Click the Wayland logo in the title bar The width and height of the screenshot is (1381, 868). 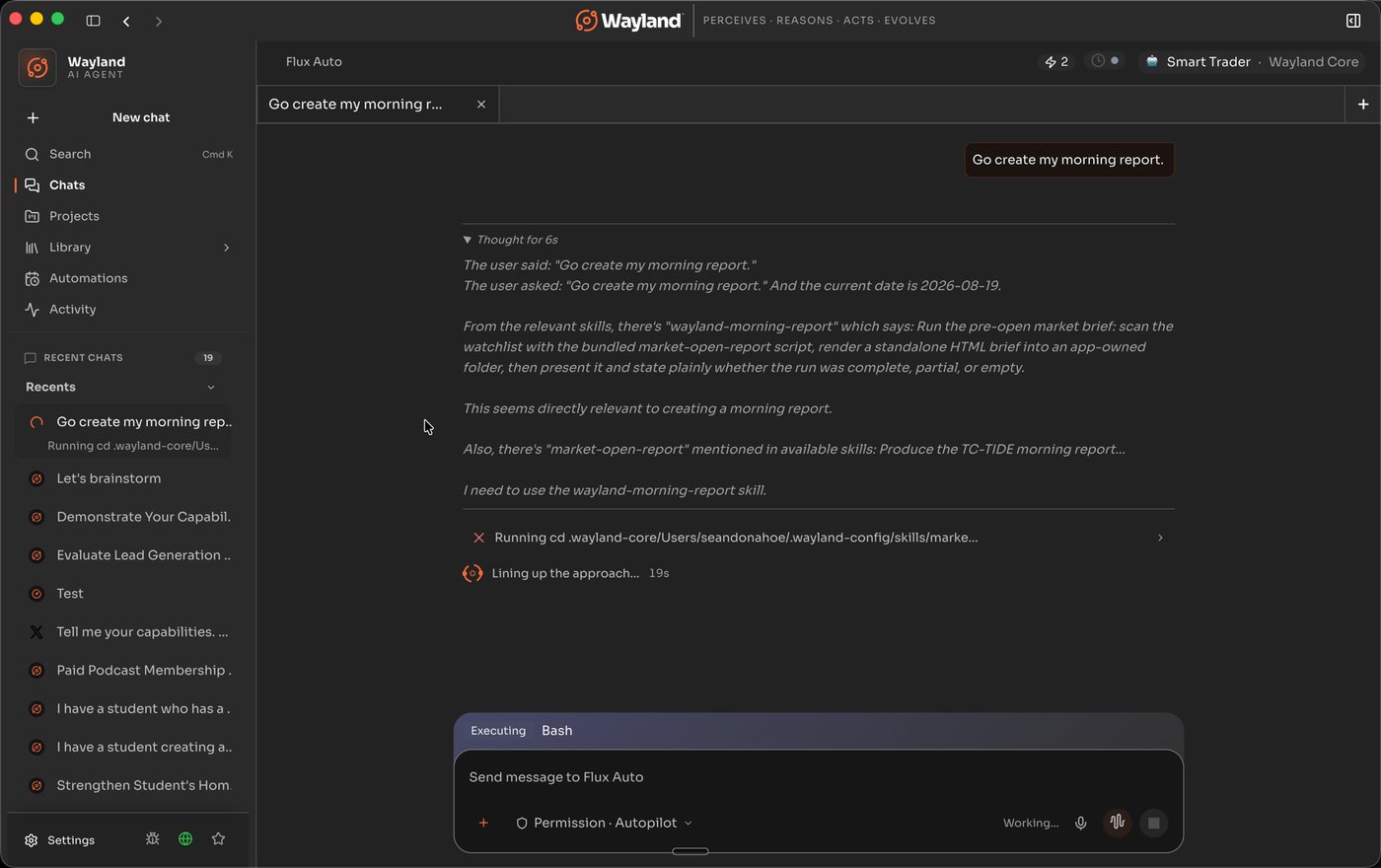(628, 21)
